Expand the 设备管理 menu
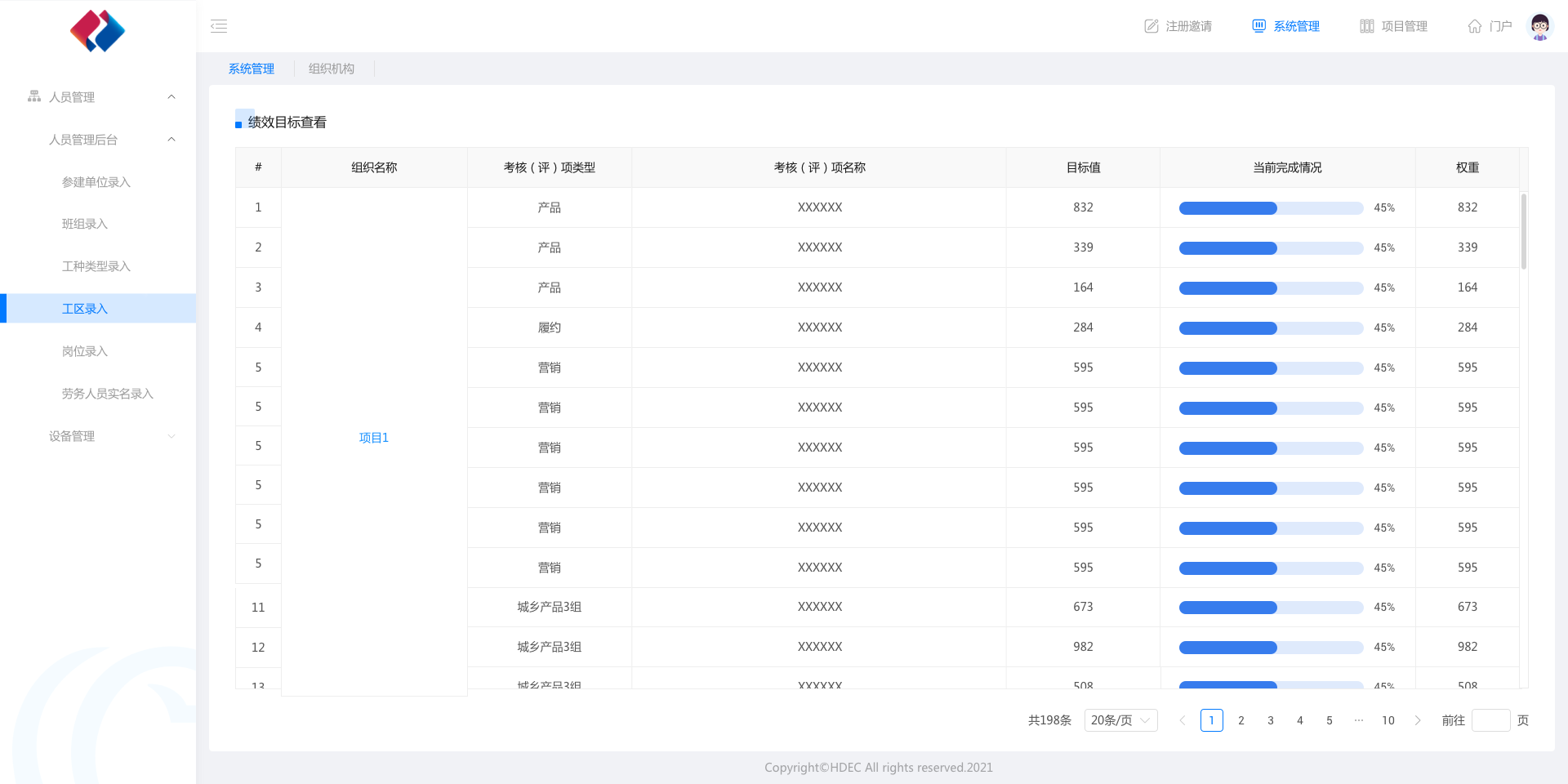The width and height of the screenshot is (1568, 784). tap(171, 436)
